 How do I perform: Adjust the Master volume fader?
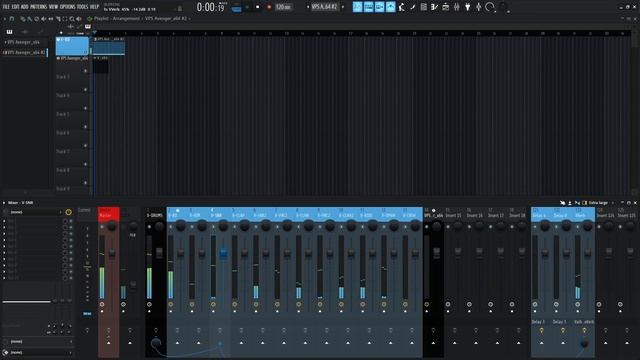point(112,254)
